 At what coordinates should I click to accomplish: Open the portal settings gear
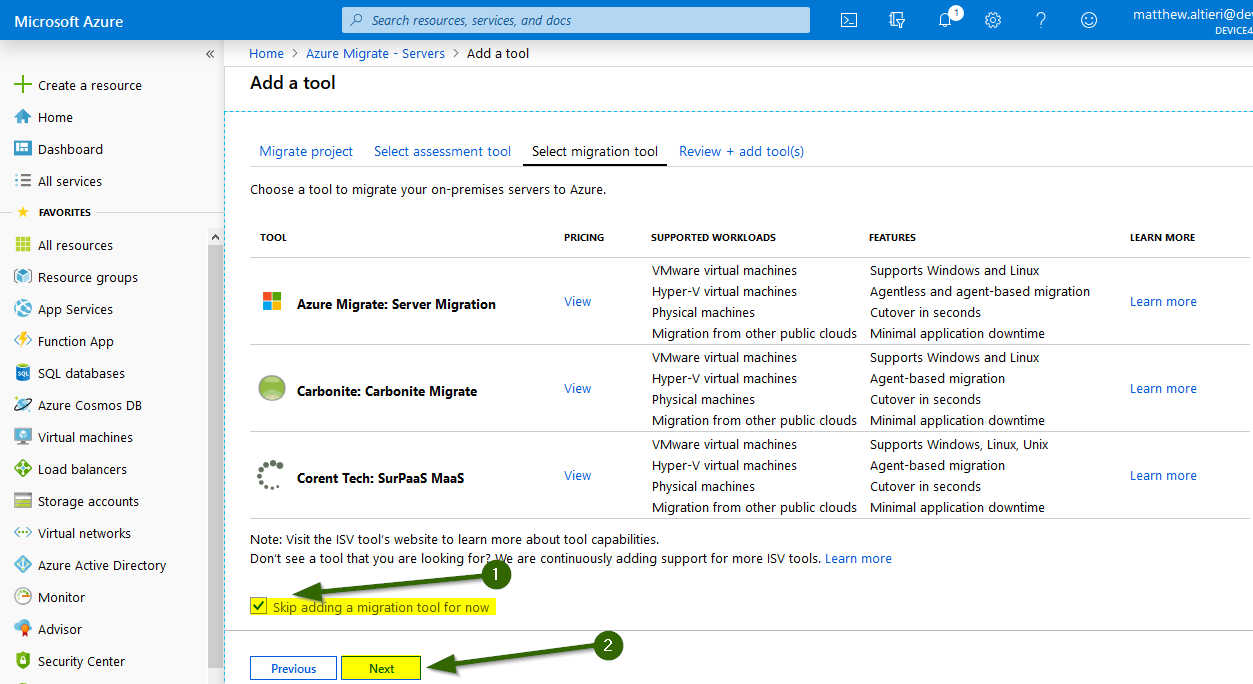coord(992,19)
